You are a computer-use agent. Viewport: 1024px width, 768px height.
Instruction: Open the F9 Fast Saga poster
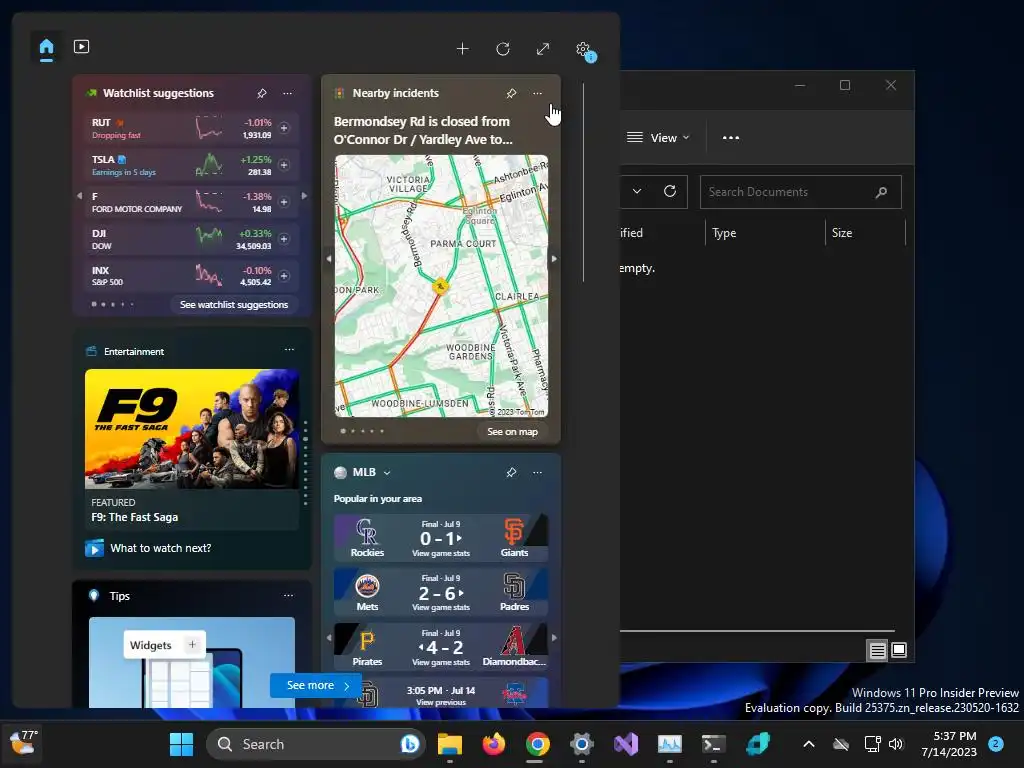click(192, 429)
